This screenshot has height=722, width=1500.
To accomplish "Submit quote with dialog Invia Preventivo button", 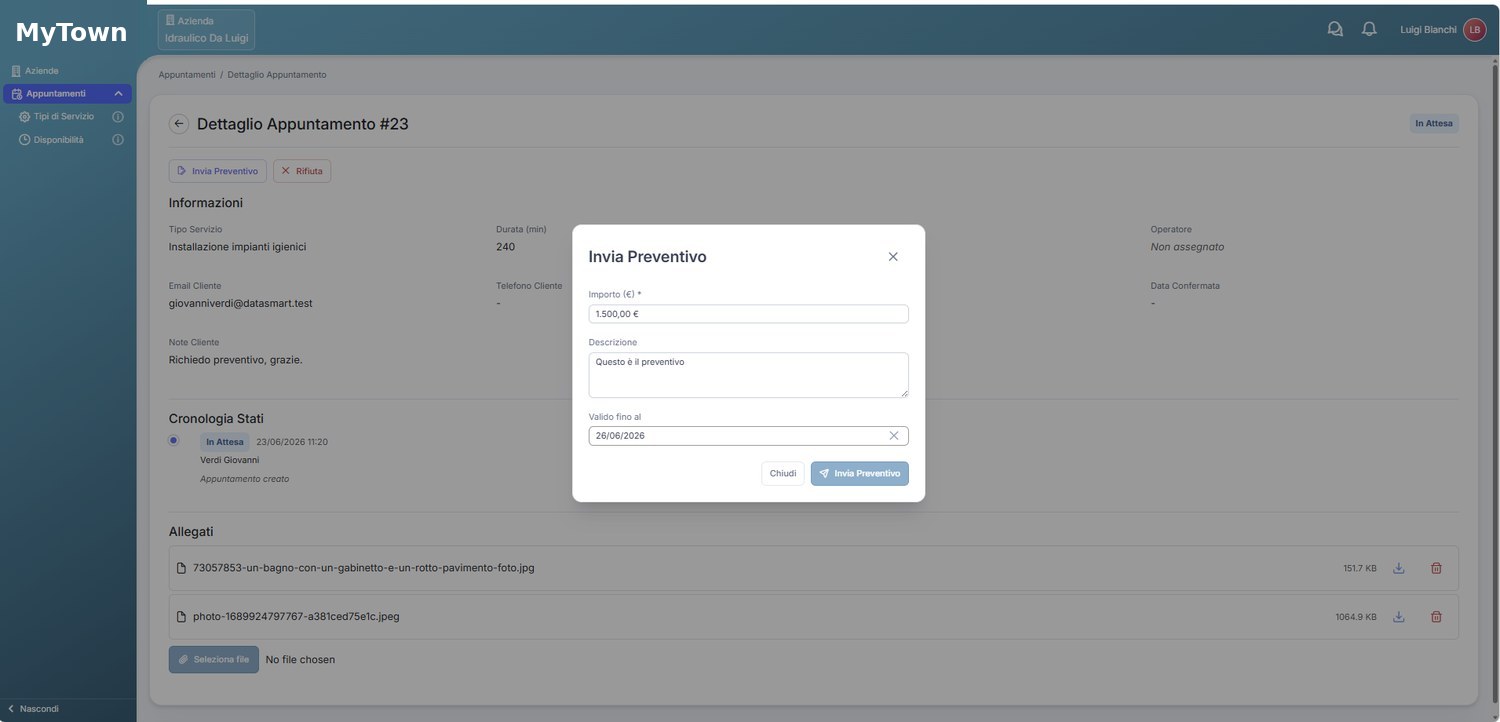I will (x=860, y=474).
